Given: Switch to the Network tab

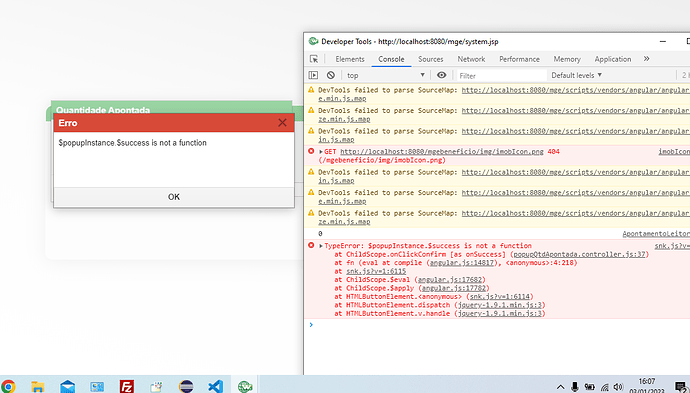Looking at the screenshot, I should [x=471, y=59].
